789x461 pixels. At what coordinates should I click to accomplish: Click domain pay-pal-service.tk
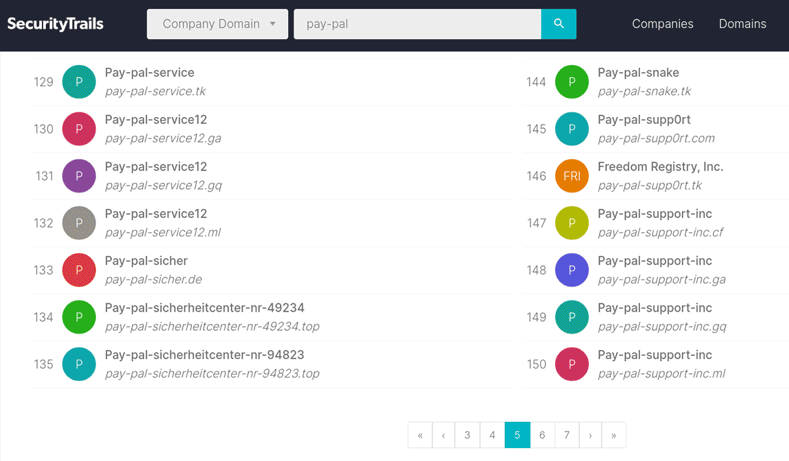[155, 91]
